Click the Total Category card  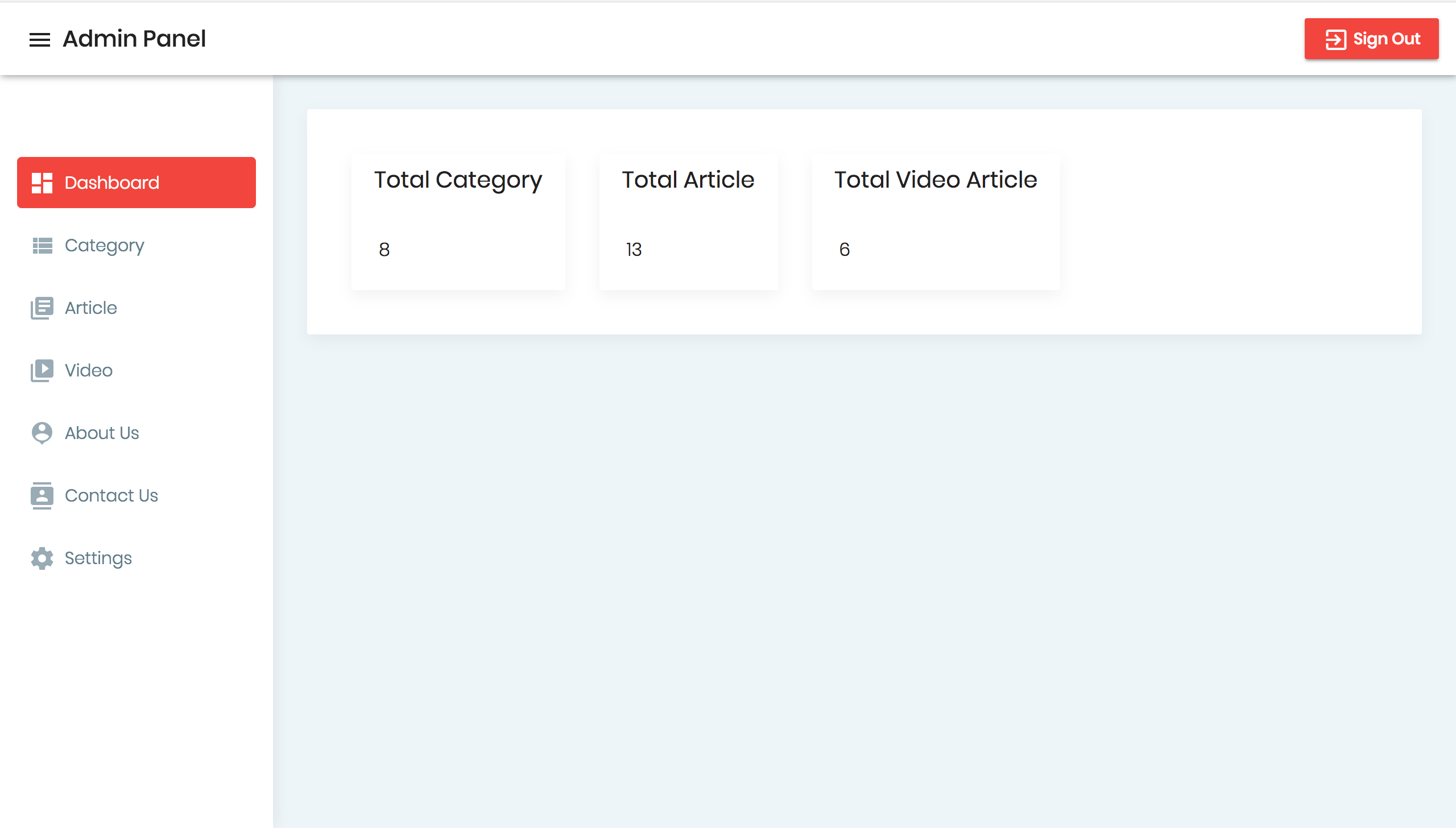pos(458,222)
